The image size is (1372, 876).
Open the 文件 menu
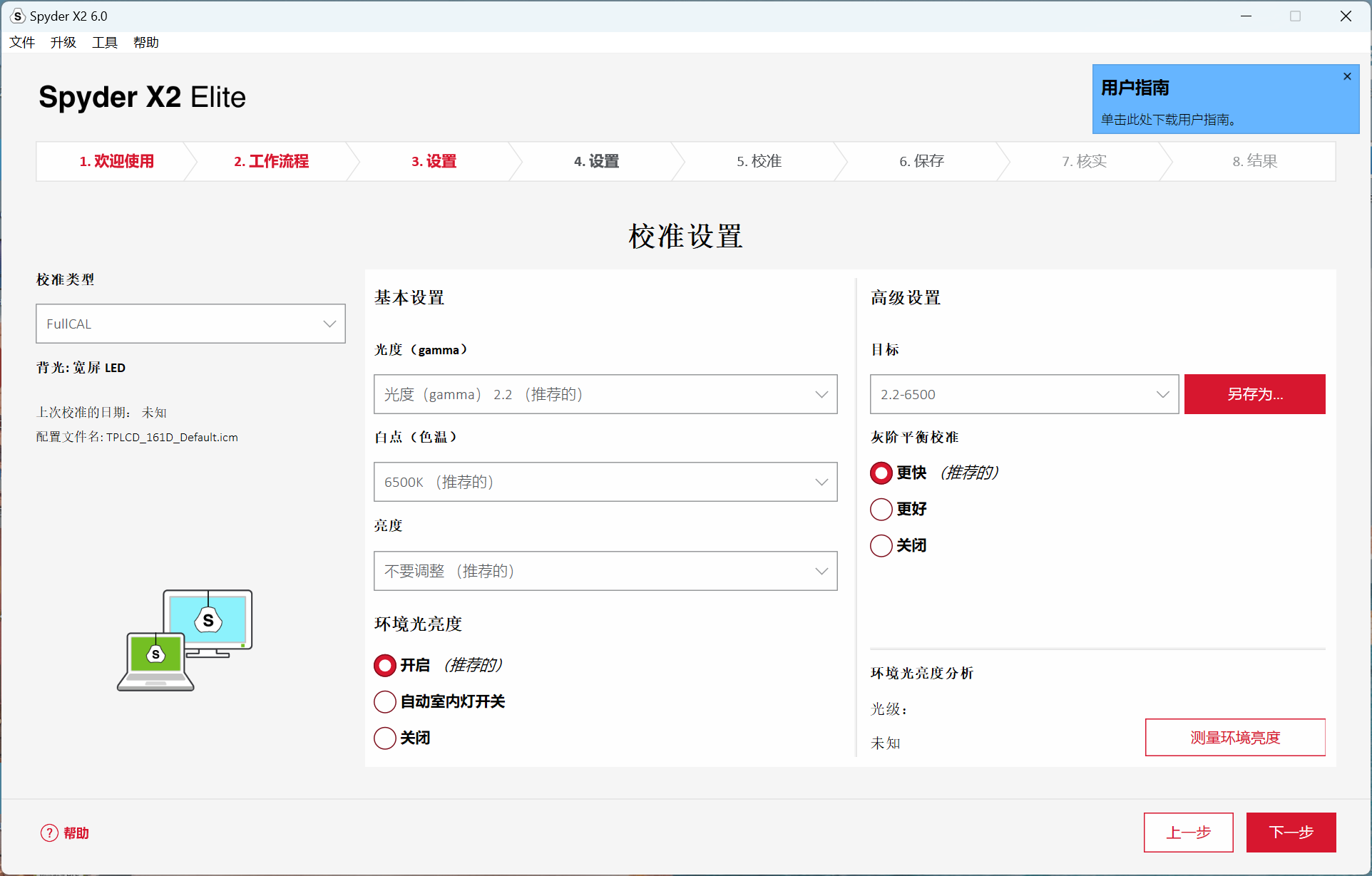tap(22, 42)
